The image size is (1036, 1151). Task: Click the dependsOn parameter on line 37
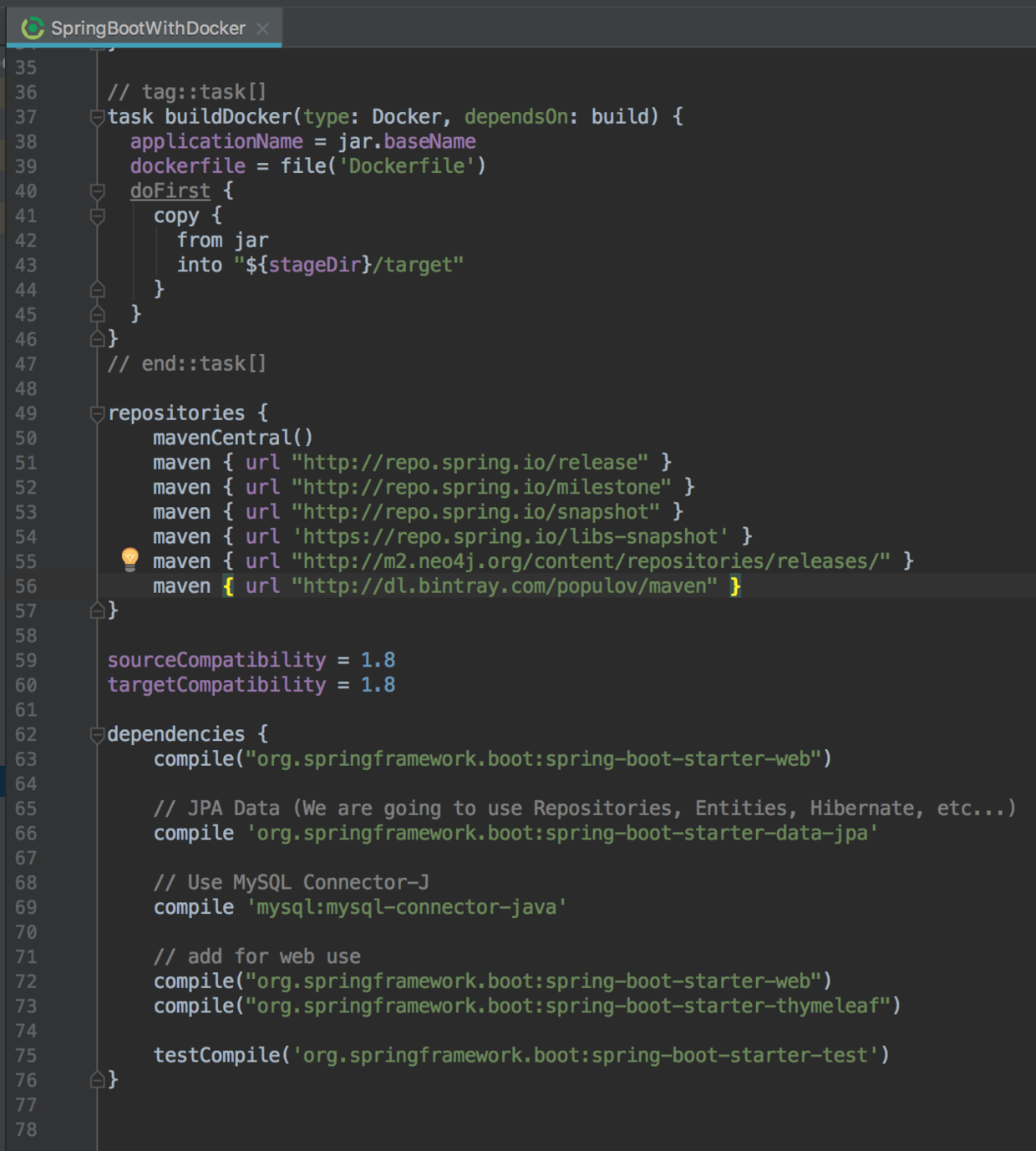coord(516,116)
